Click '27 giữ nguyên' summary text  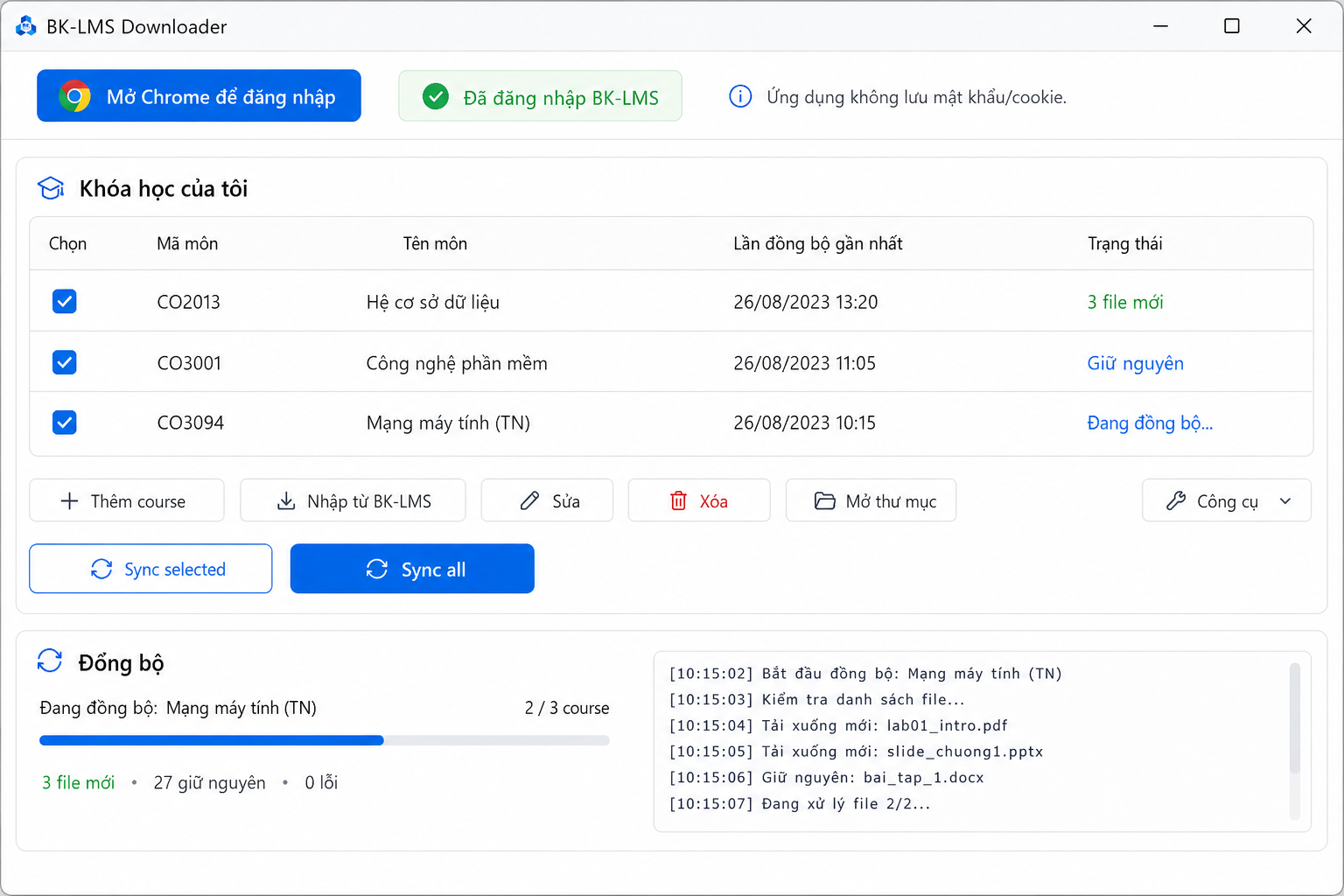[209, 782]
